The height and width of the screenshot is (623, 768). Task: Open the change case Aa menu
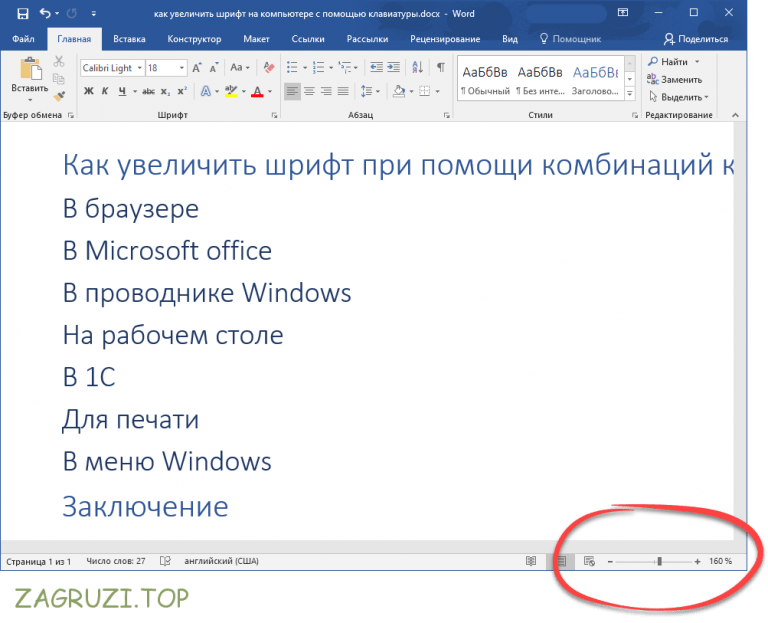240,68
